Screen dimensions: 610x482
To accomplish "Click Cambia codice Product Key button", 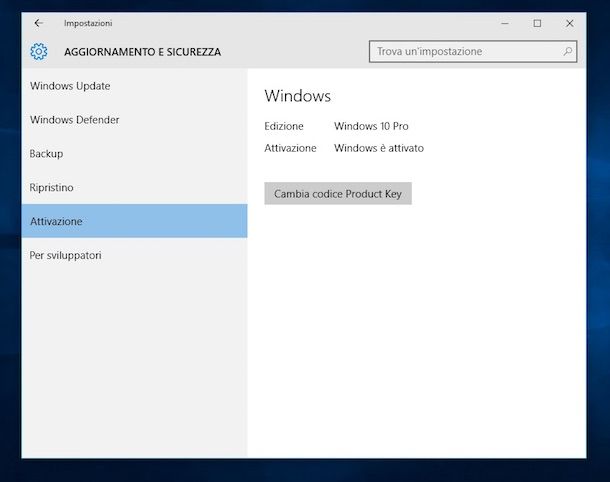I will tap(338, 193).
